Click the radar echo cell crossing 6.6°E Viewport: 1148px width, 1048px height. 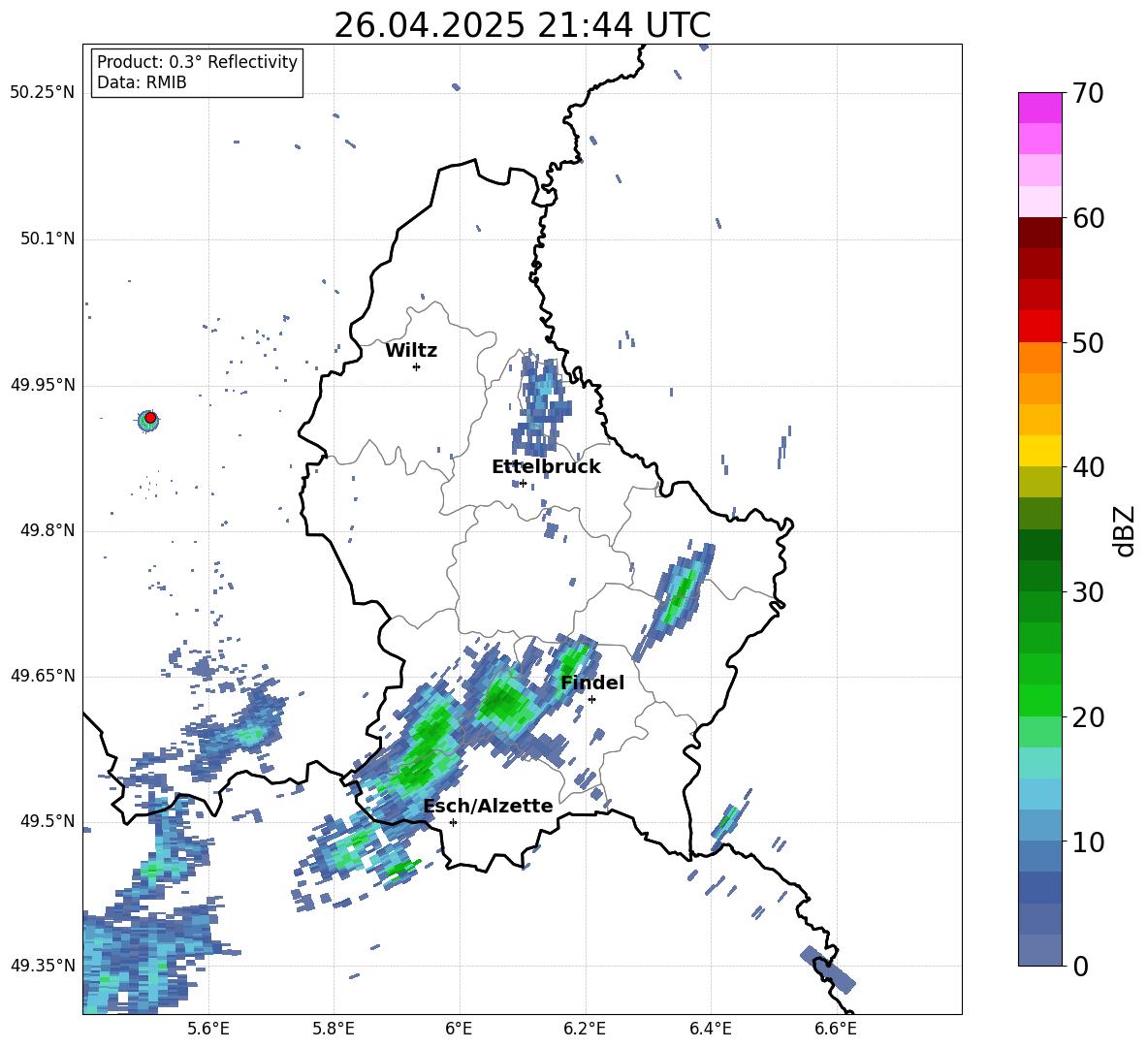827,969
